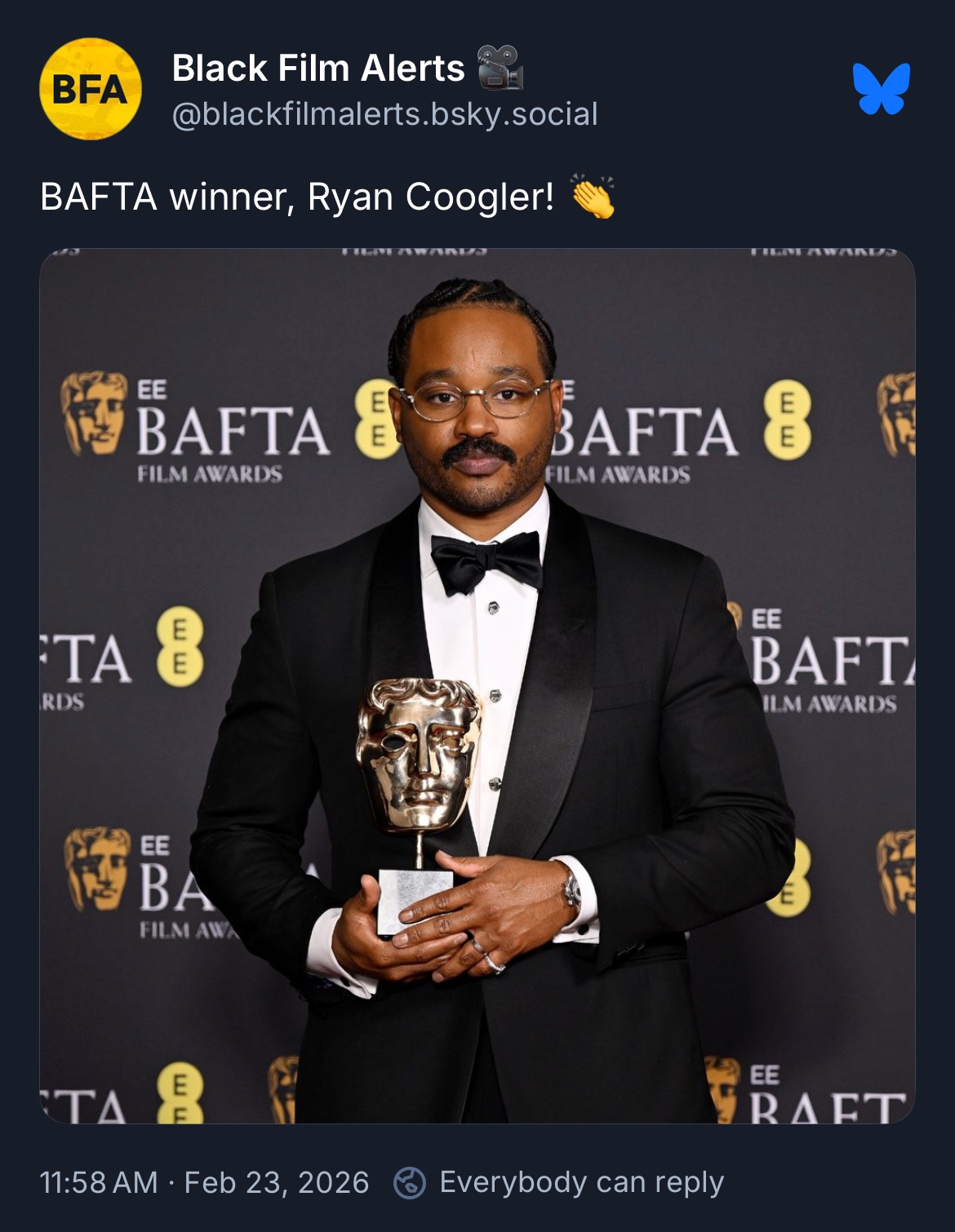Click the Feb 23, 2026 date
Viewport: 955px width, 1232px height.
pyautogui.click(x=277, y=1182)
